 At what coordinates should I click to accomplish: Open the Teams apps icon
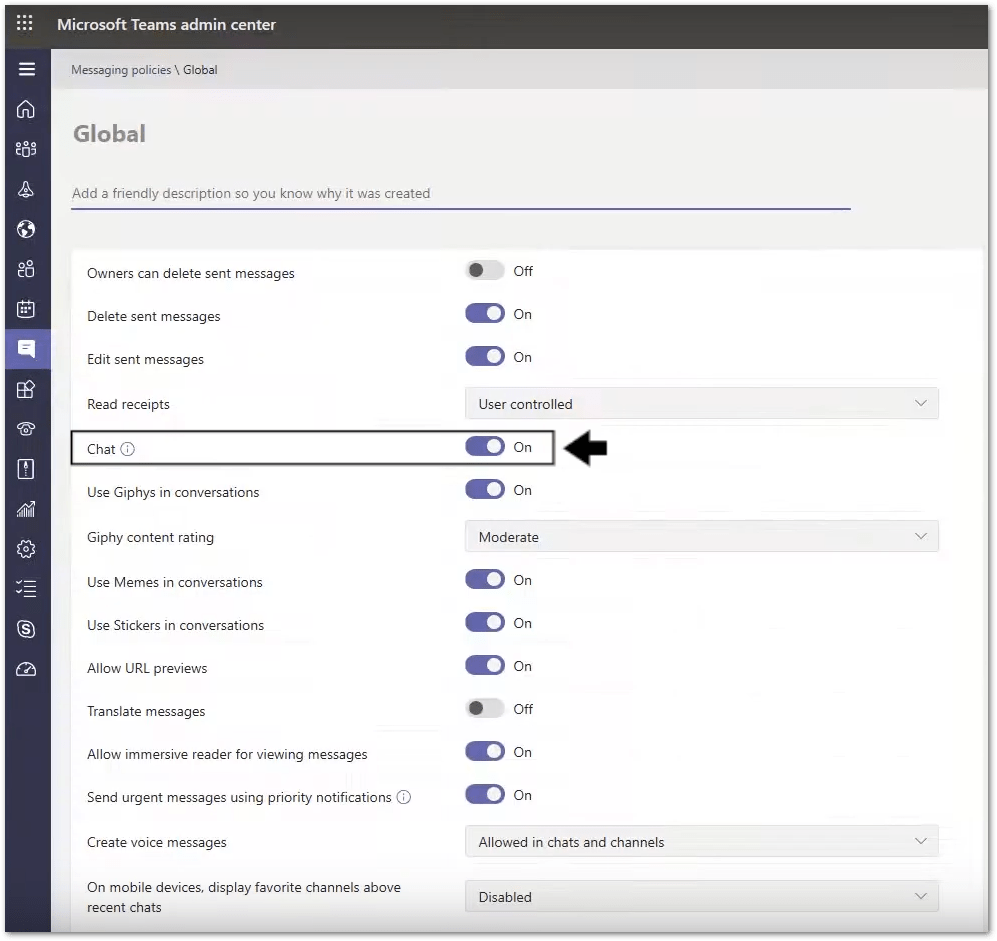26,389
